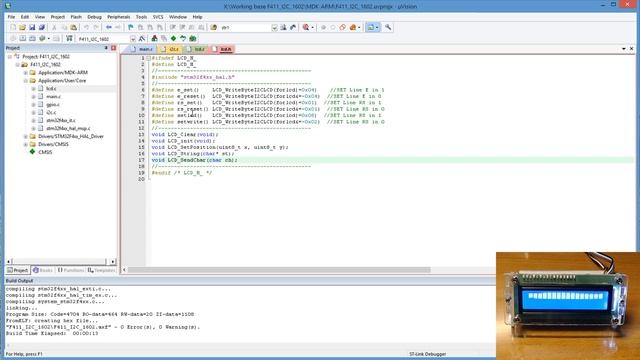Expand the Drivers/STM32F4xx_HAL_Driver folder

26,136
